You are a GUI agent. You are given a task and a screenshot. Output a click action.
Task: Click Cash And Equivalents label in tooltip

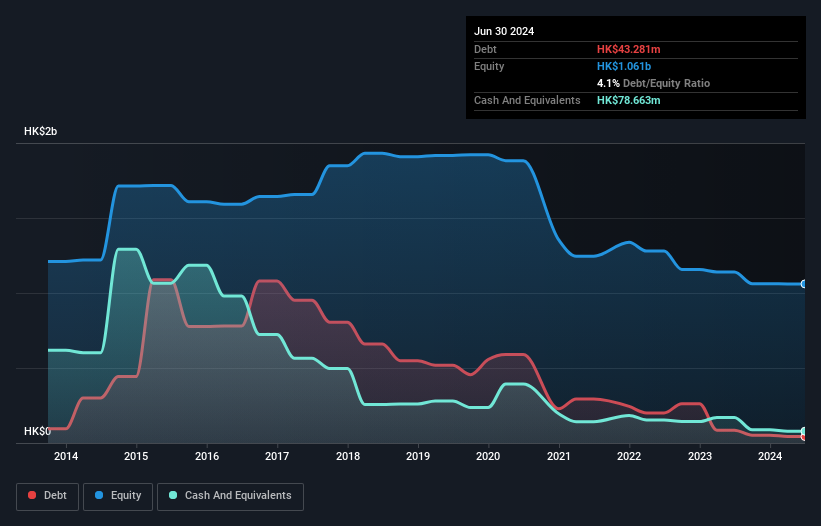(x=527, y=100)
